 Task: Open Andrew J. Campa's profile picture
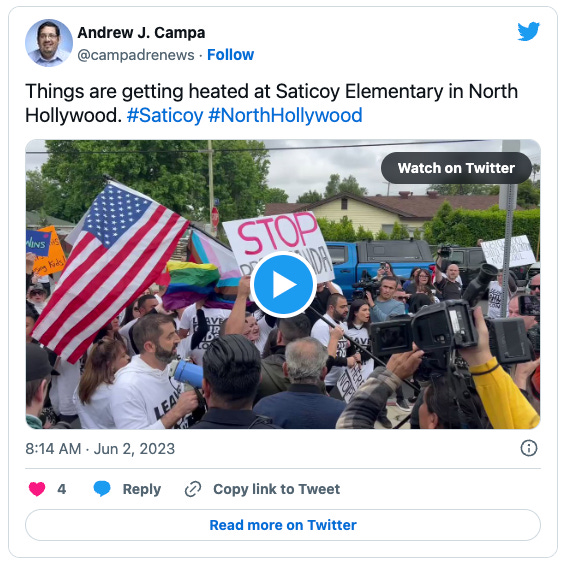click(49, 43)
